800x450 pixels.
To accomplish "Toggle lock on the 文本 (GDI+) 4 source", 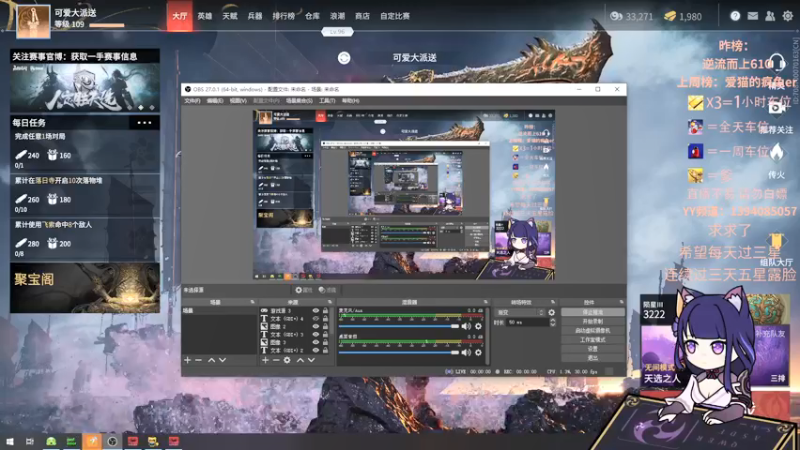I will coord(326,318).
